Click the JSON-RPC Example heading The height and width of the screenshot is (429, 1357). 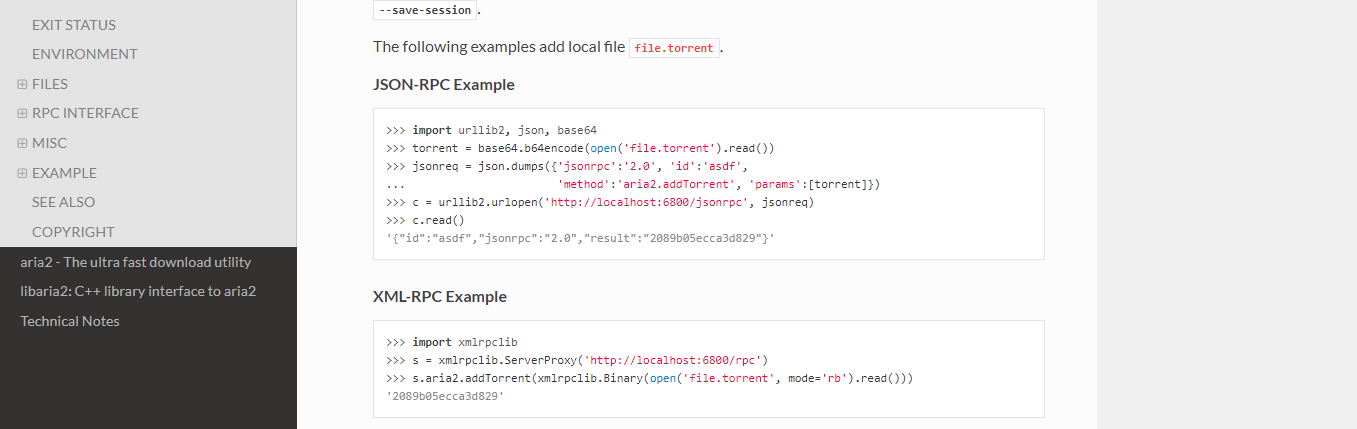click(444, 85)
